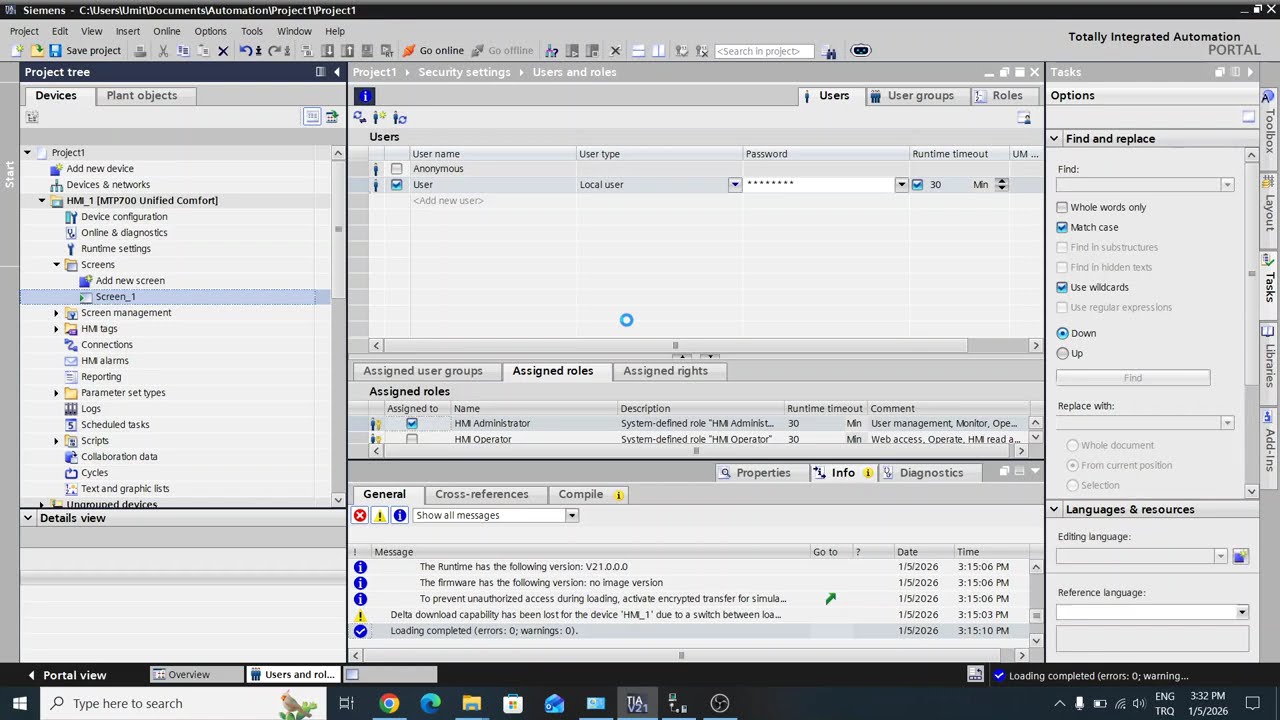Click the undo arrow icon

click(246, 51)
